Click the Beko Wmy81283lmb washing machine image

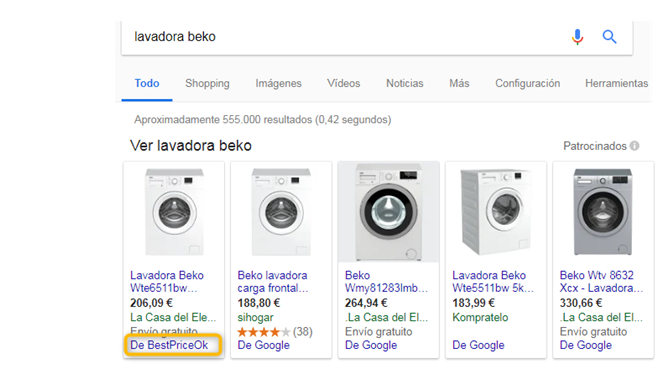point(388,212)
